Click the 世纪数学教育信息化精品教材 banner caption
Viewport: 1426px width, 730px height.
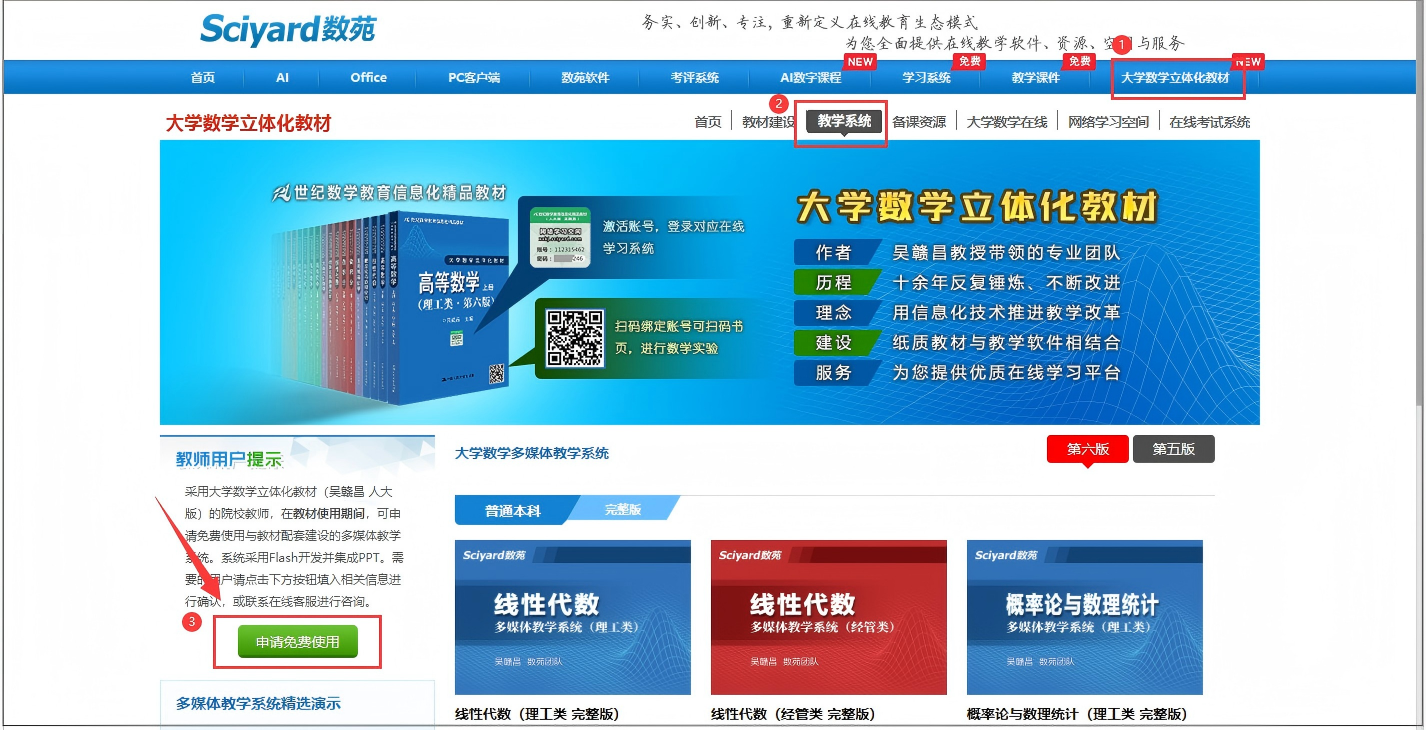391,193
